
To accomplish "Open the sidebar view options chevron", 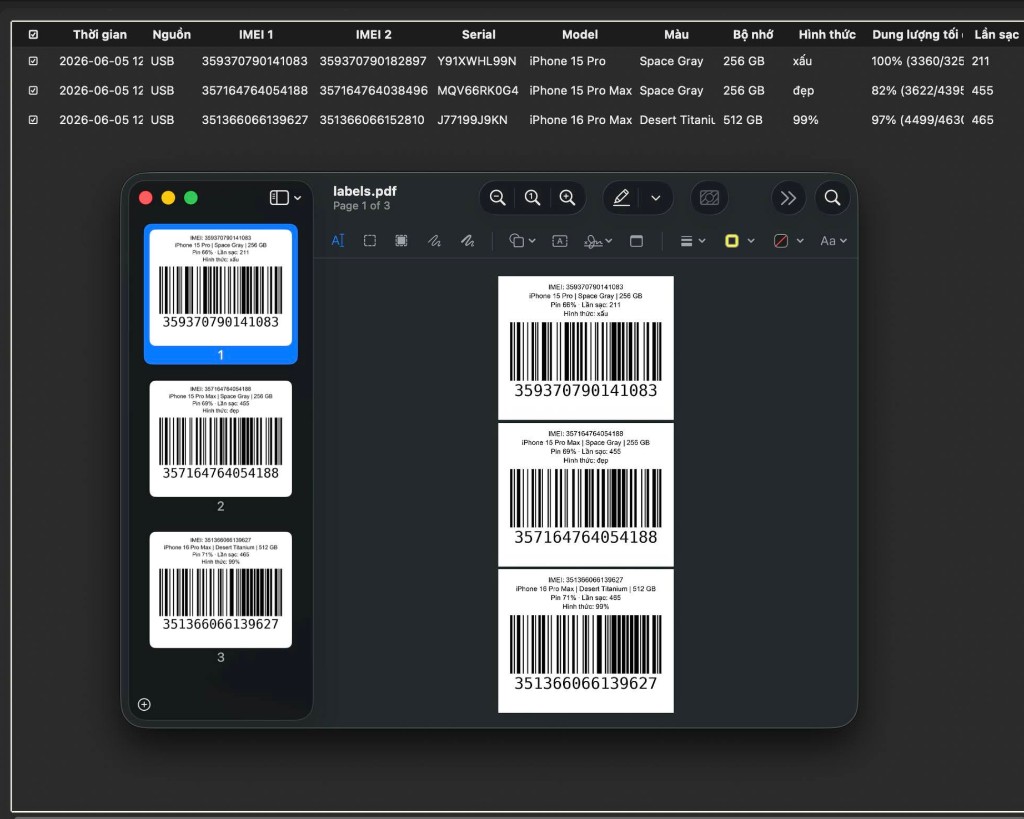I will 298,198.
